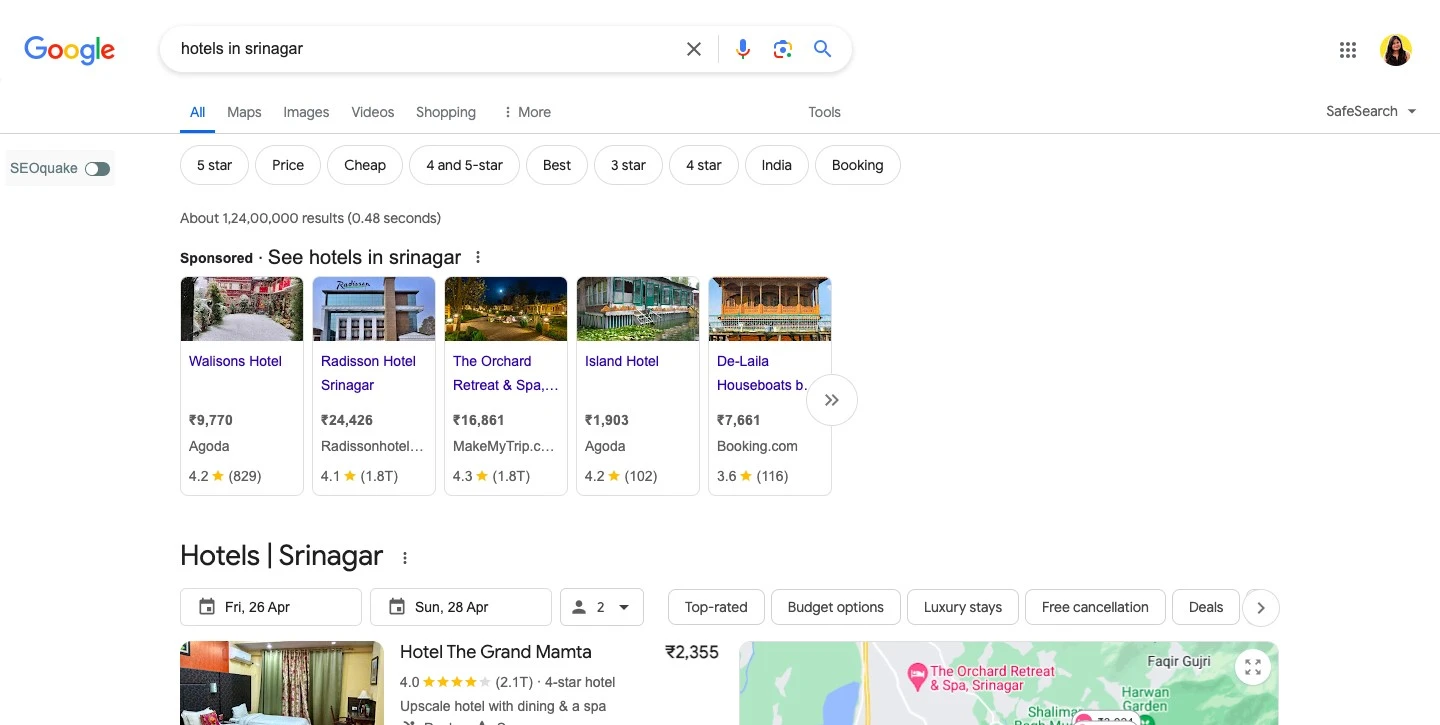The height and width of the screenshot is (725, 1440).
Task: Click the Booking.com provider label
Action: (x=757, y=446)
